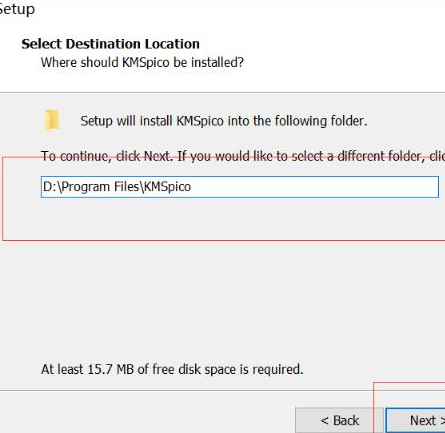Image resolution: width=445 pixels, height=433 pixels.
Task: Click the yellow folder icon
Action: (52, 120)
